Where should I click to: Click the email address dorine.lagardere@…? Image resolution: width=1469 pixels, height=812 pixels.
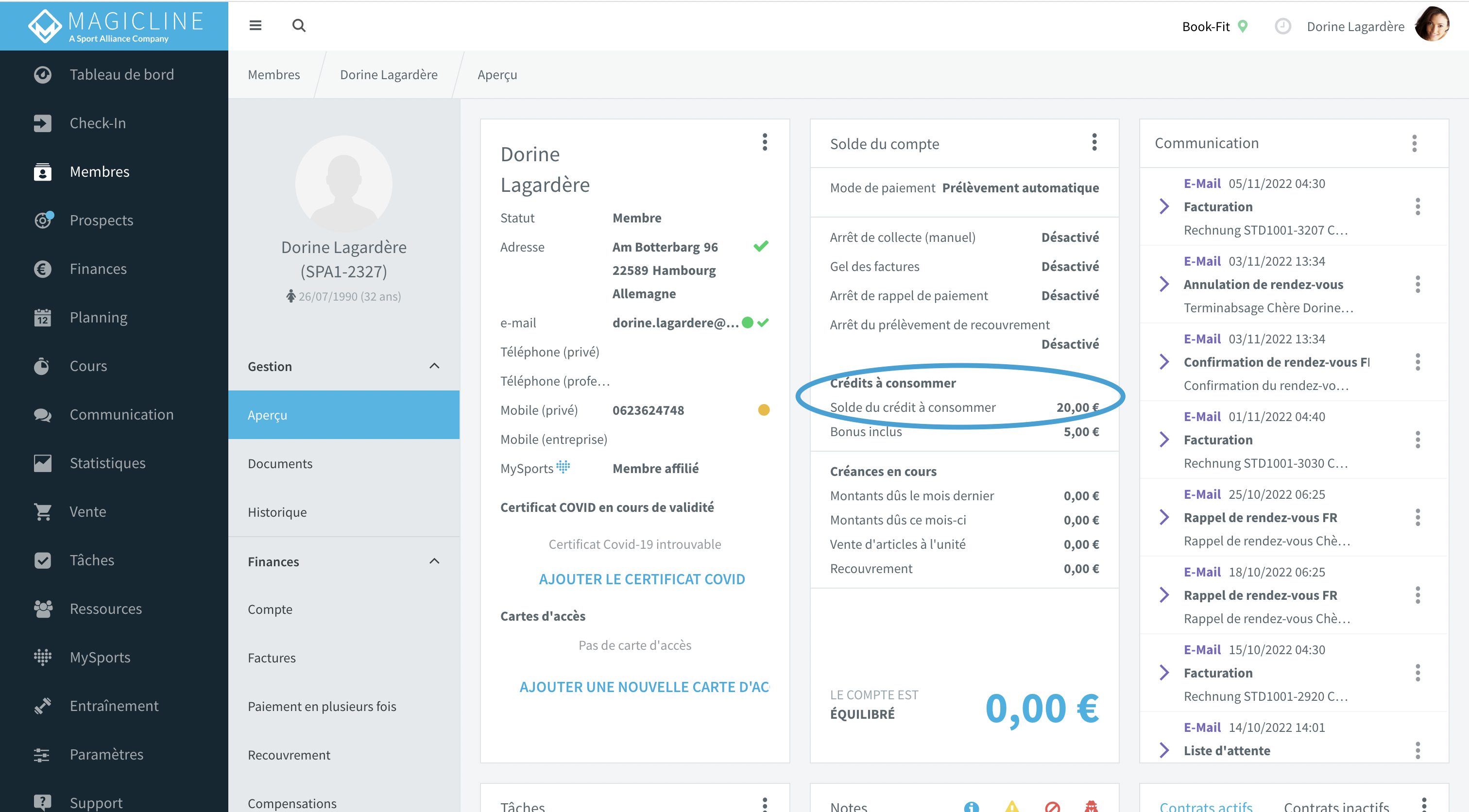pos(675,323)
